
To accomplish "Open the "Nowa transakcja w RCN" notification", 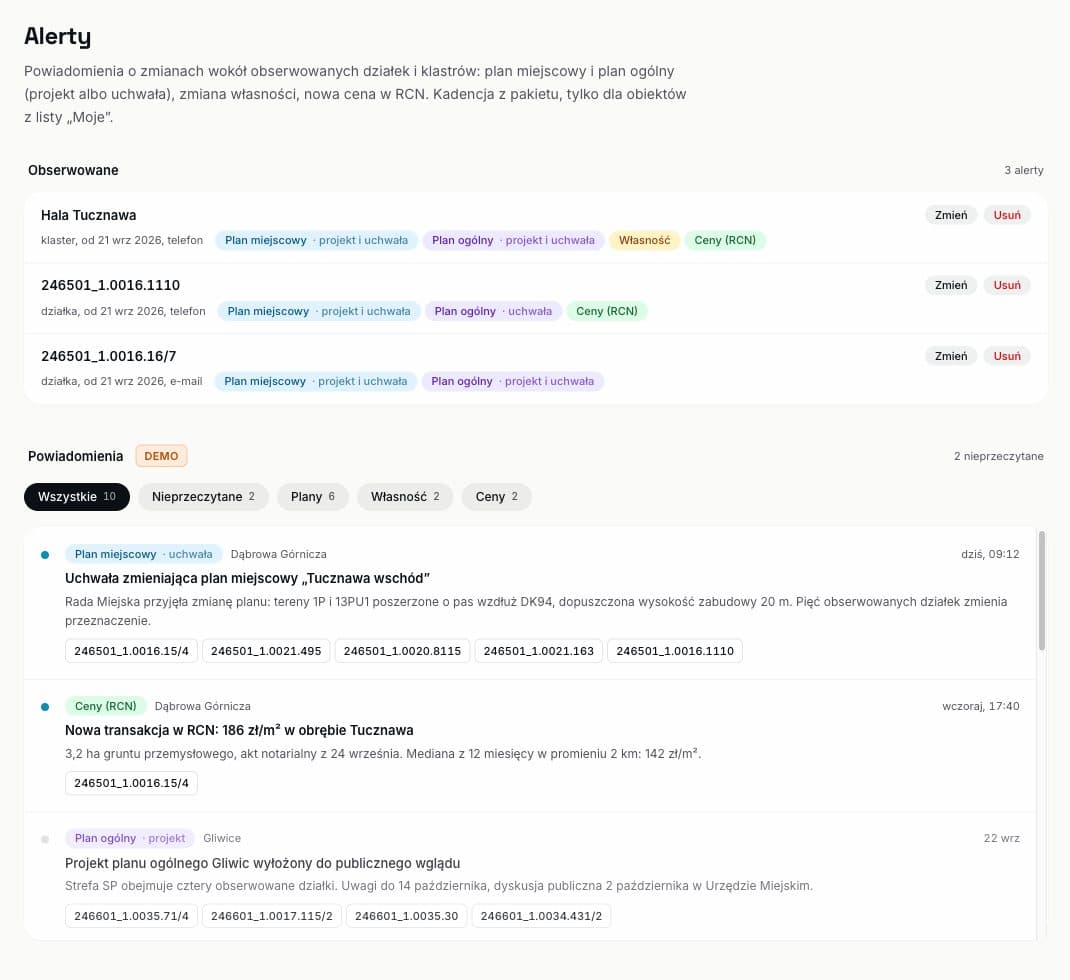I will [239, 730].
